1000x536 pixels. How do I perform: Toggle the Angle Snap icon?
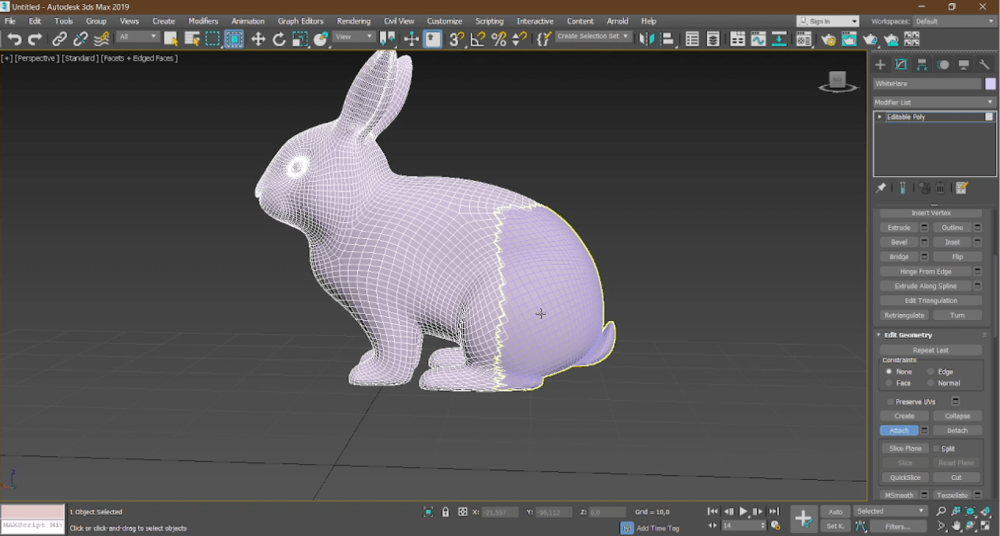[x=477, y=40]
